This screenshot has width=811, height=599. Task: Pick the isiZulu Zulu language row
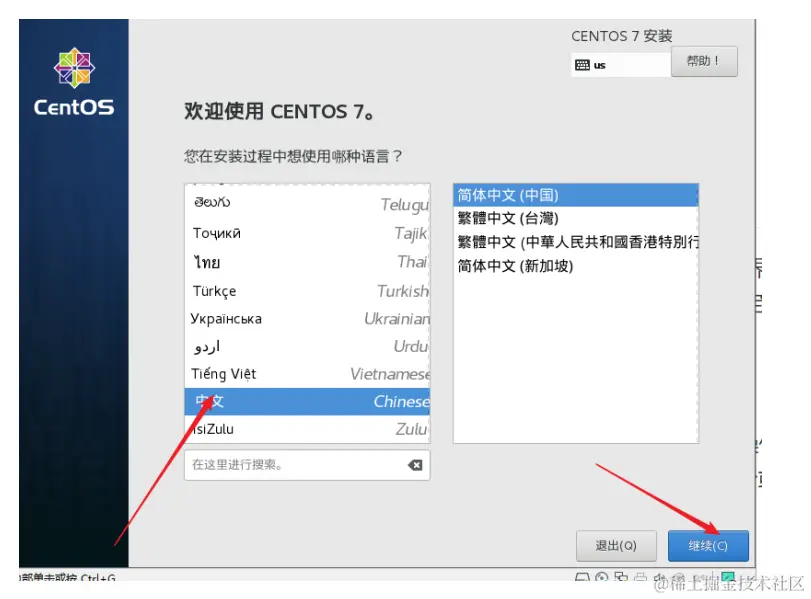coord(307,429)
